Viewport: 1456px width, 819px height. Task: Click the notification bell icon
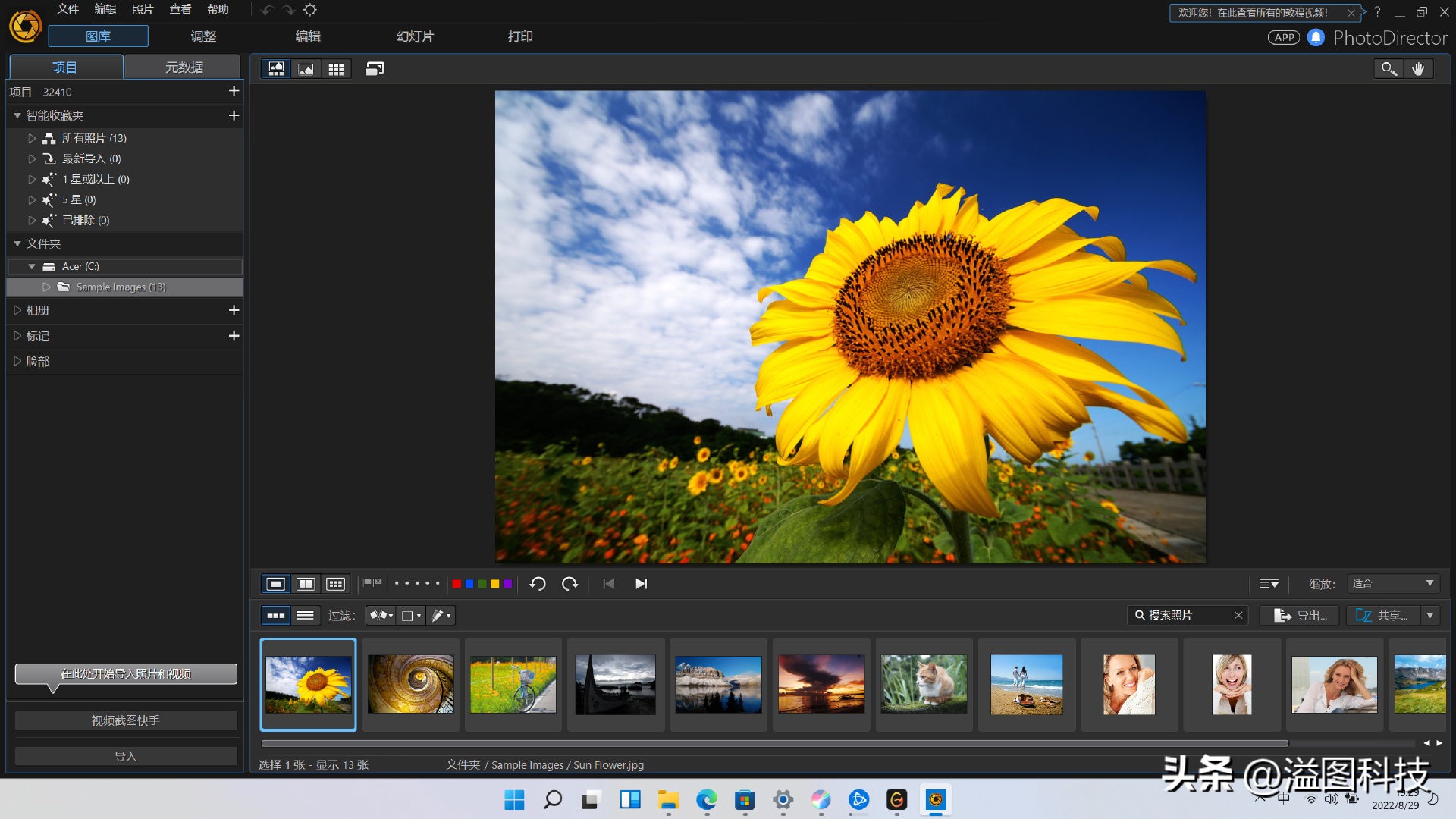(1316, 37)
